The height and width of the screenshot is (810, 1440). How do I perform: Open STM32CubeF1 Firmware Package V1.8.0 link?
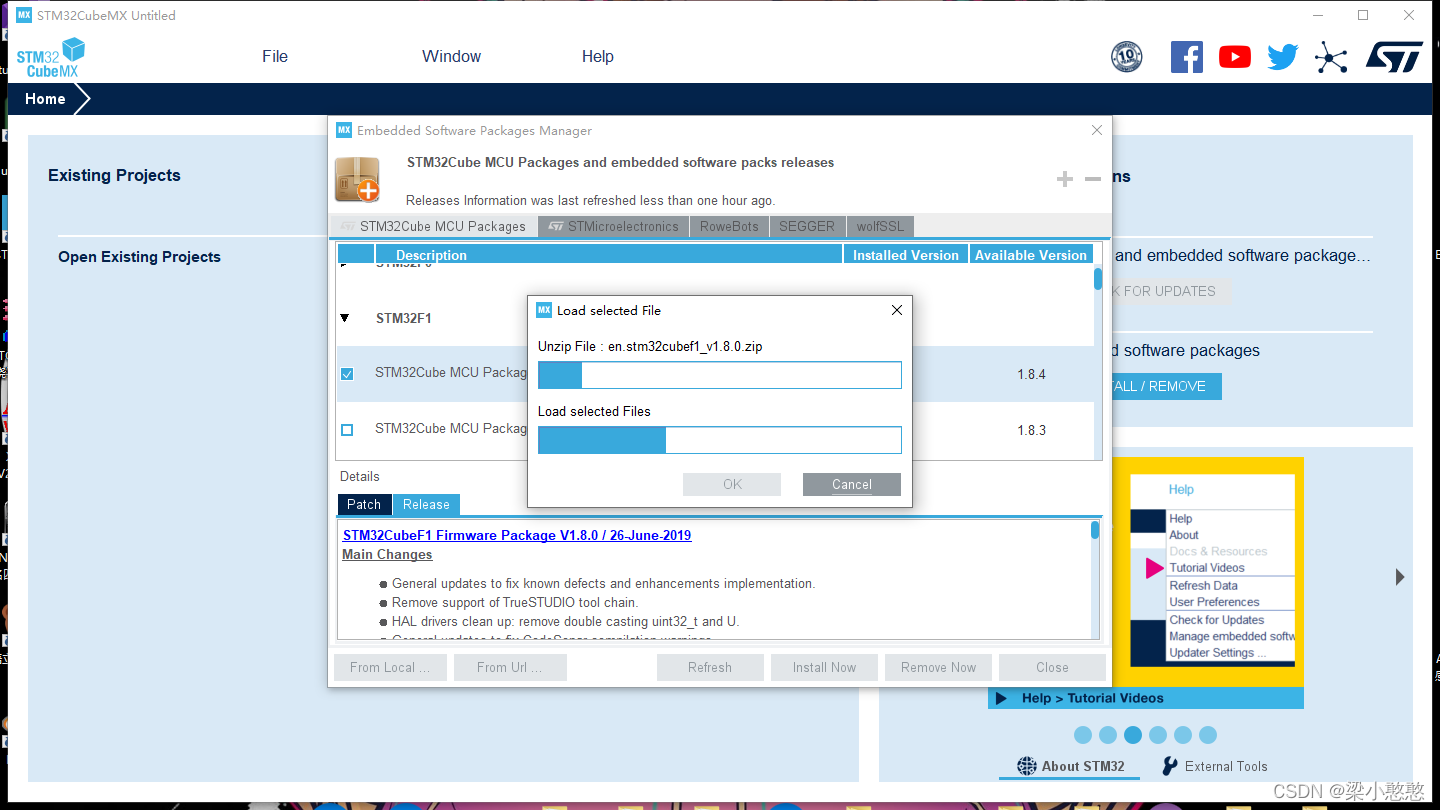pyautogui.click(x=517, y=535)
